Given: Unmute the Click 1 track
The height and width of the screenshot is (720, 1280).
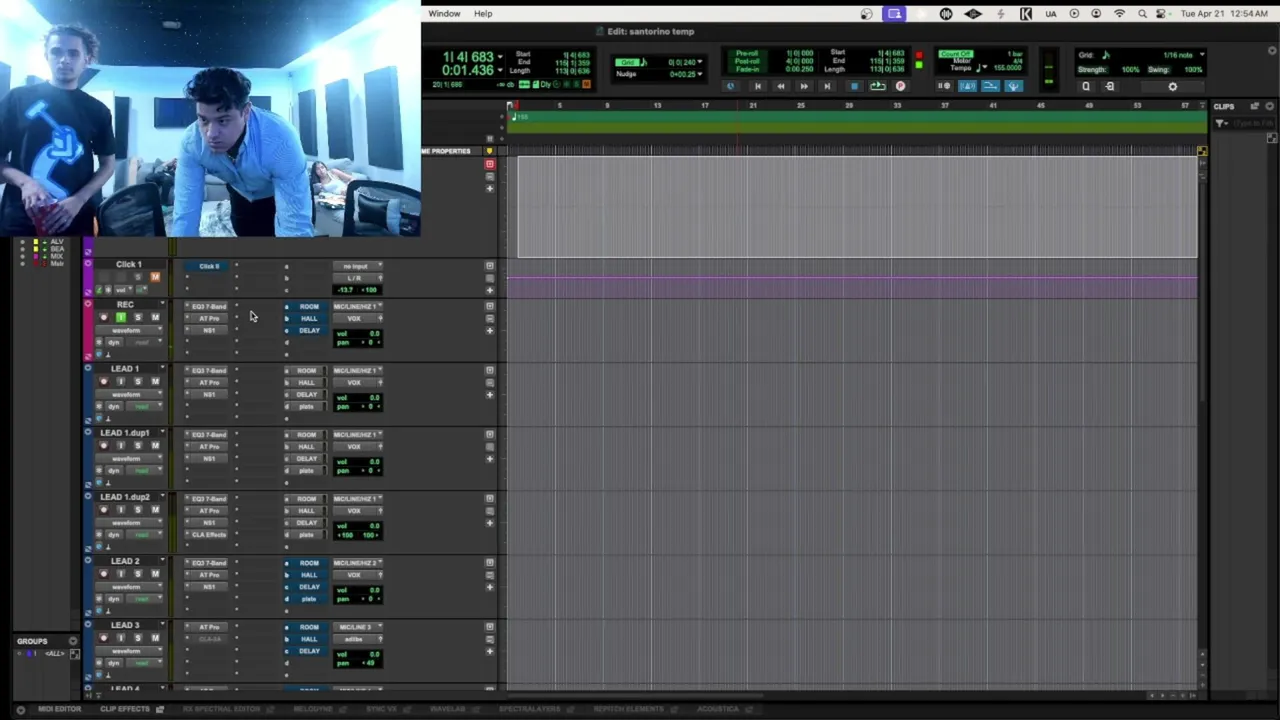Looking at the screenshot, I should pyautogui.click(x=155, y=277).
